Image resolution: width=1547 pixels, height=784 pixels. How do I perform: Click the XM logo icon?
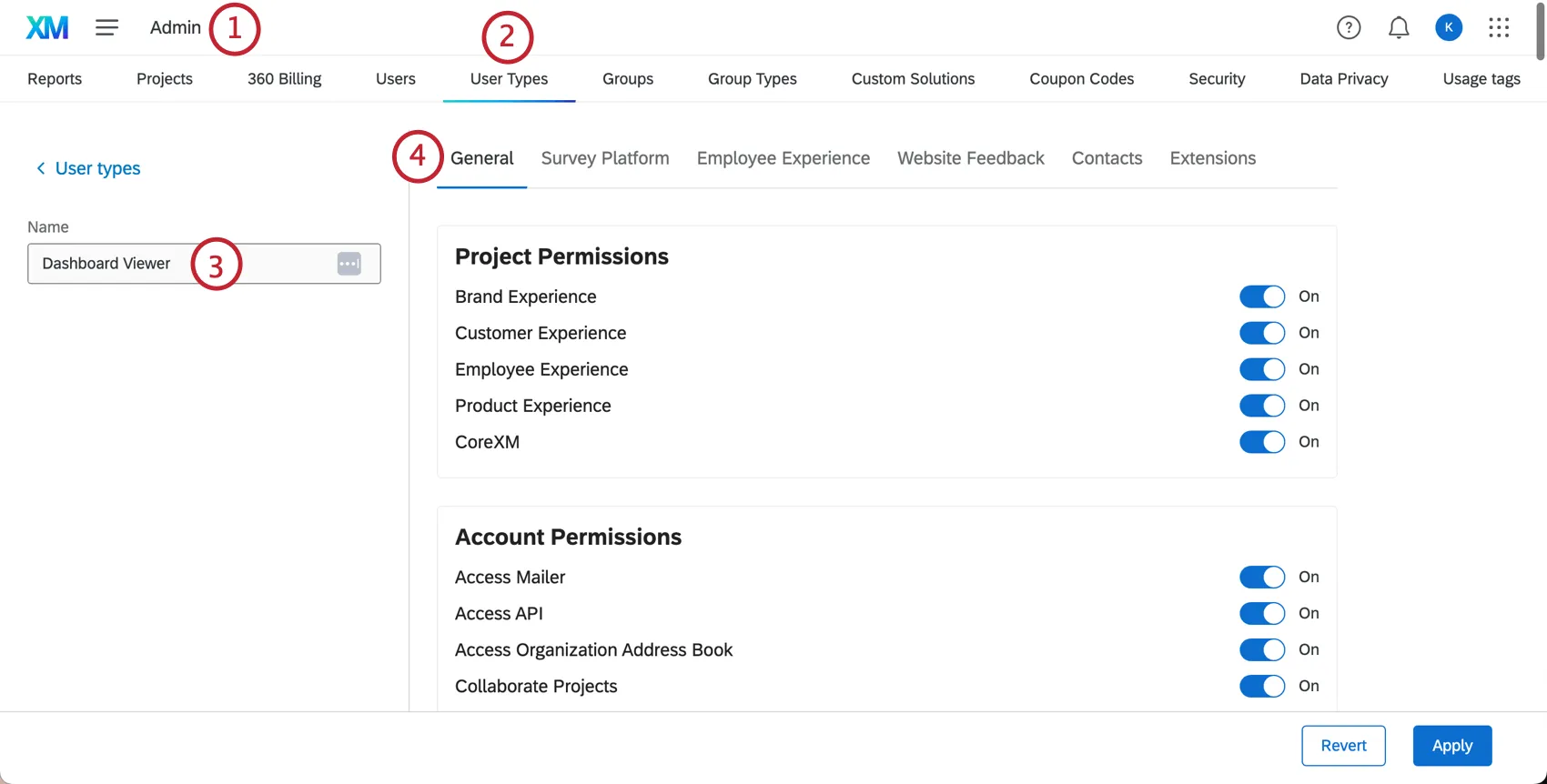pos(47,27)
